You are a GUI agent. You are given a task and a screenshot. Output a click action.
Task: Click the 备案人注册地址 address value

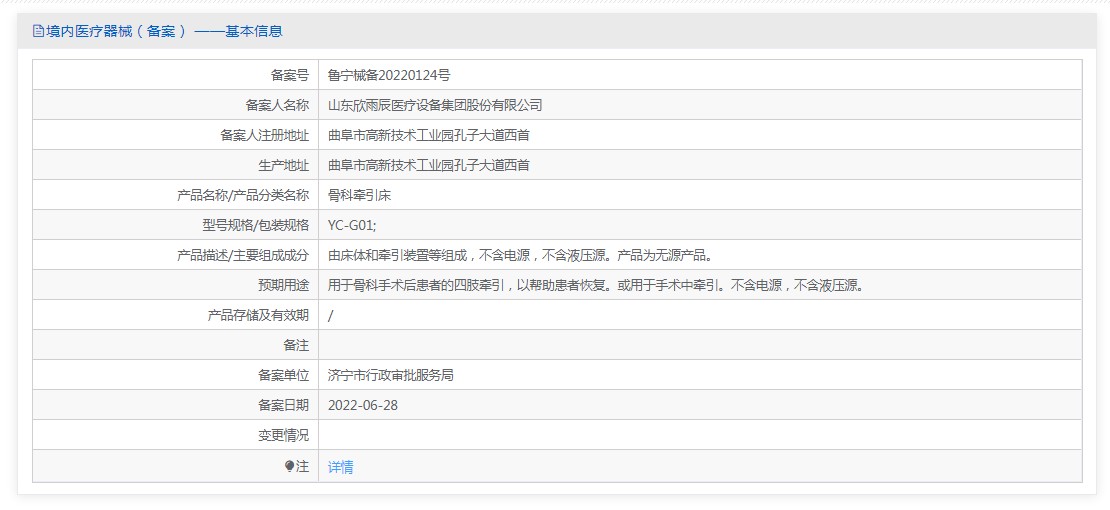coord(428,135)
